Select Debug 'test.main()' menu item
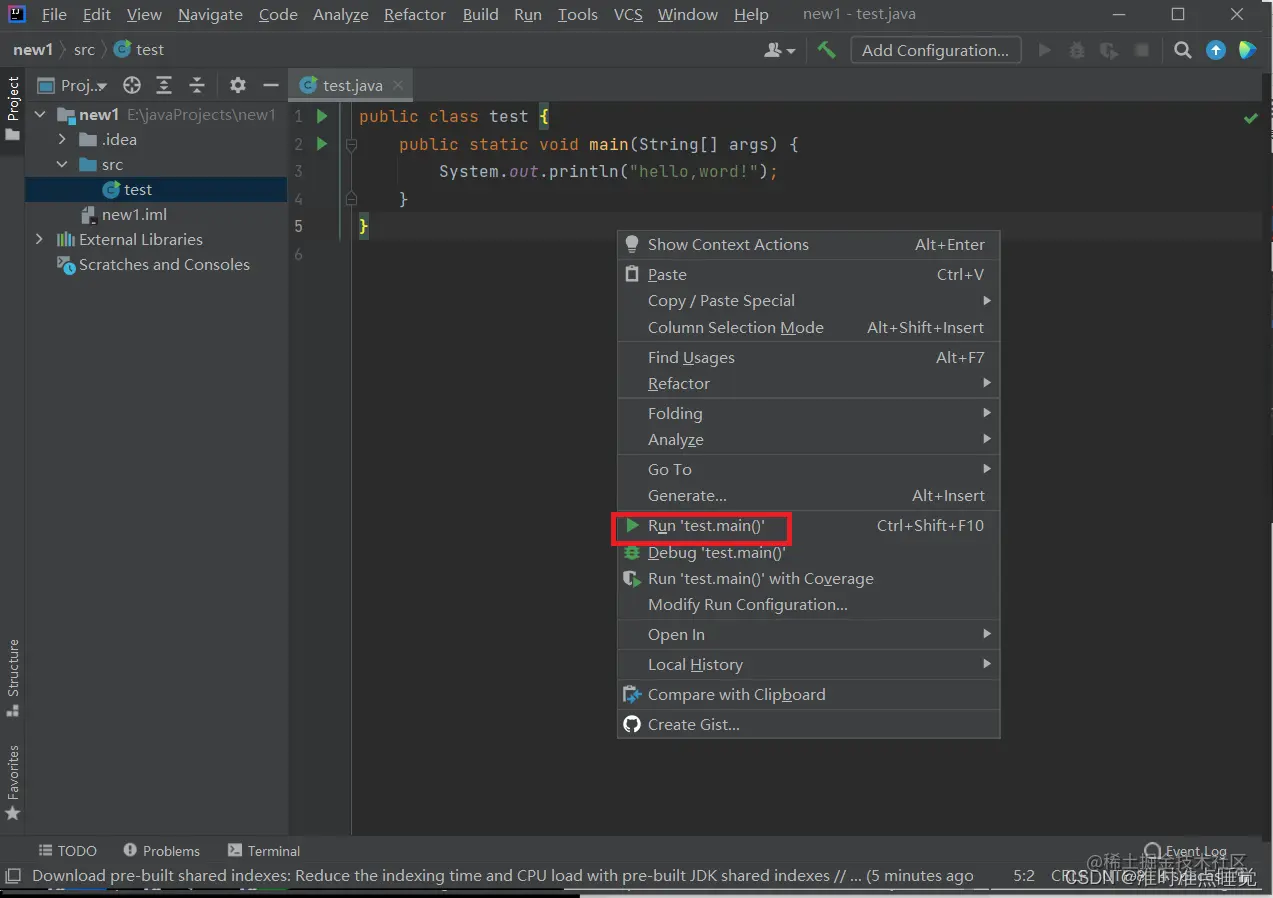This screenshot has width=1273, height=898. 809,553
